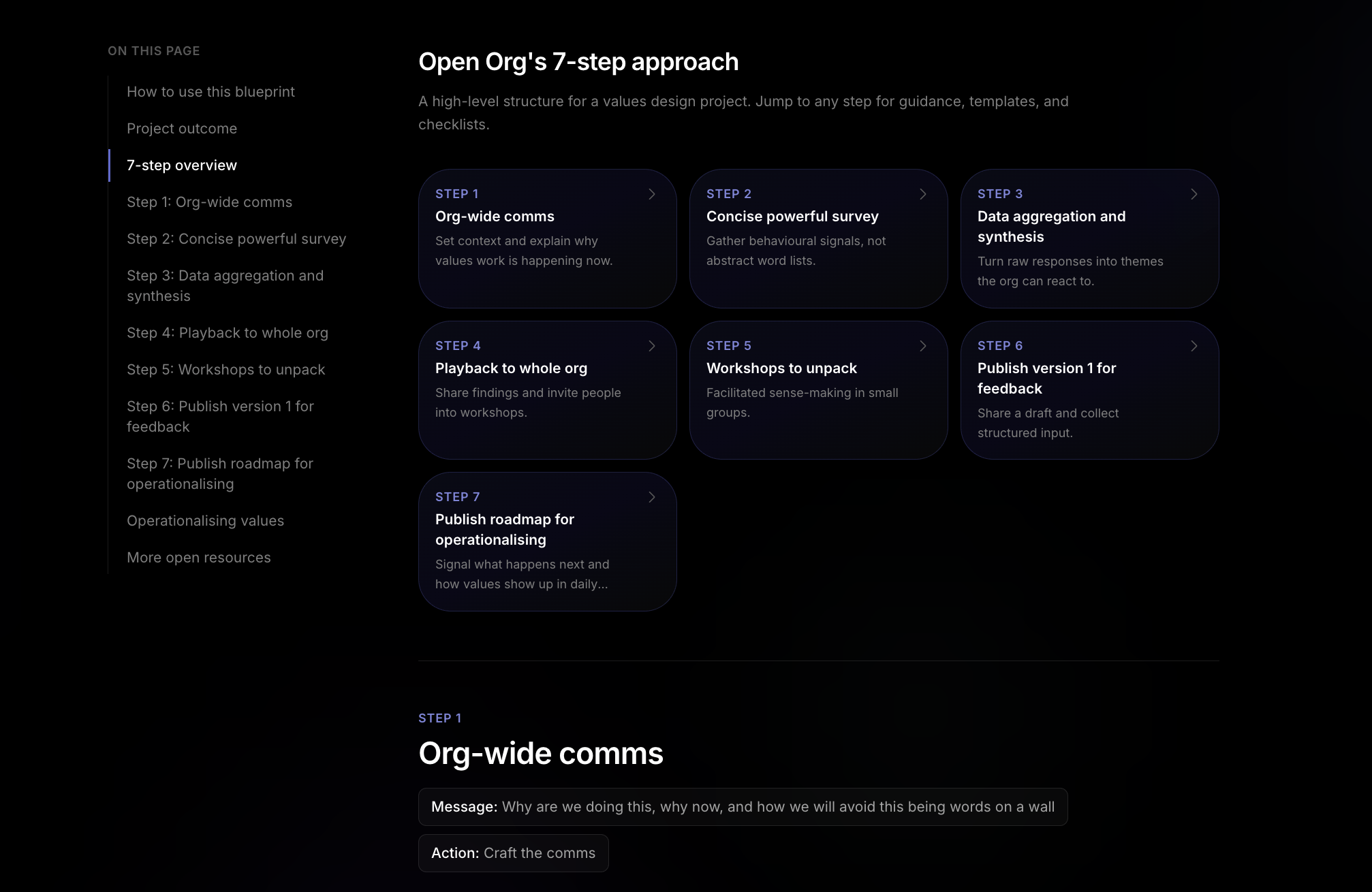The height and width of the screenshot is (892, 1372).
Task: Click the arrow icon on Step 1 card
Action: pos(652,194)
